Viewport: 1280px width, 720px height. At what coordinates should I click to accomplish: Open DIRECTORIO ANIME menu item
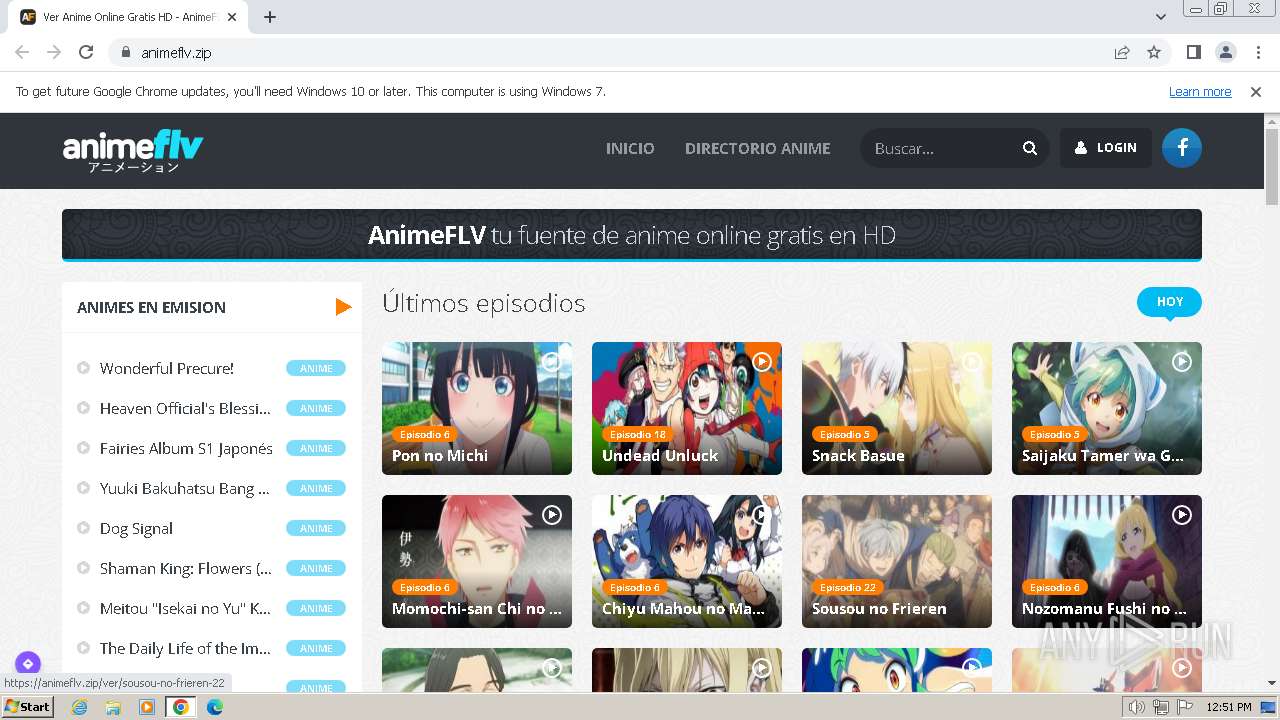tap(757, 148)
